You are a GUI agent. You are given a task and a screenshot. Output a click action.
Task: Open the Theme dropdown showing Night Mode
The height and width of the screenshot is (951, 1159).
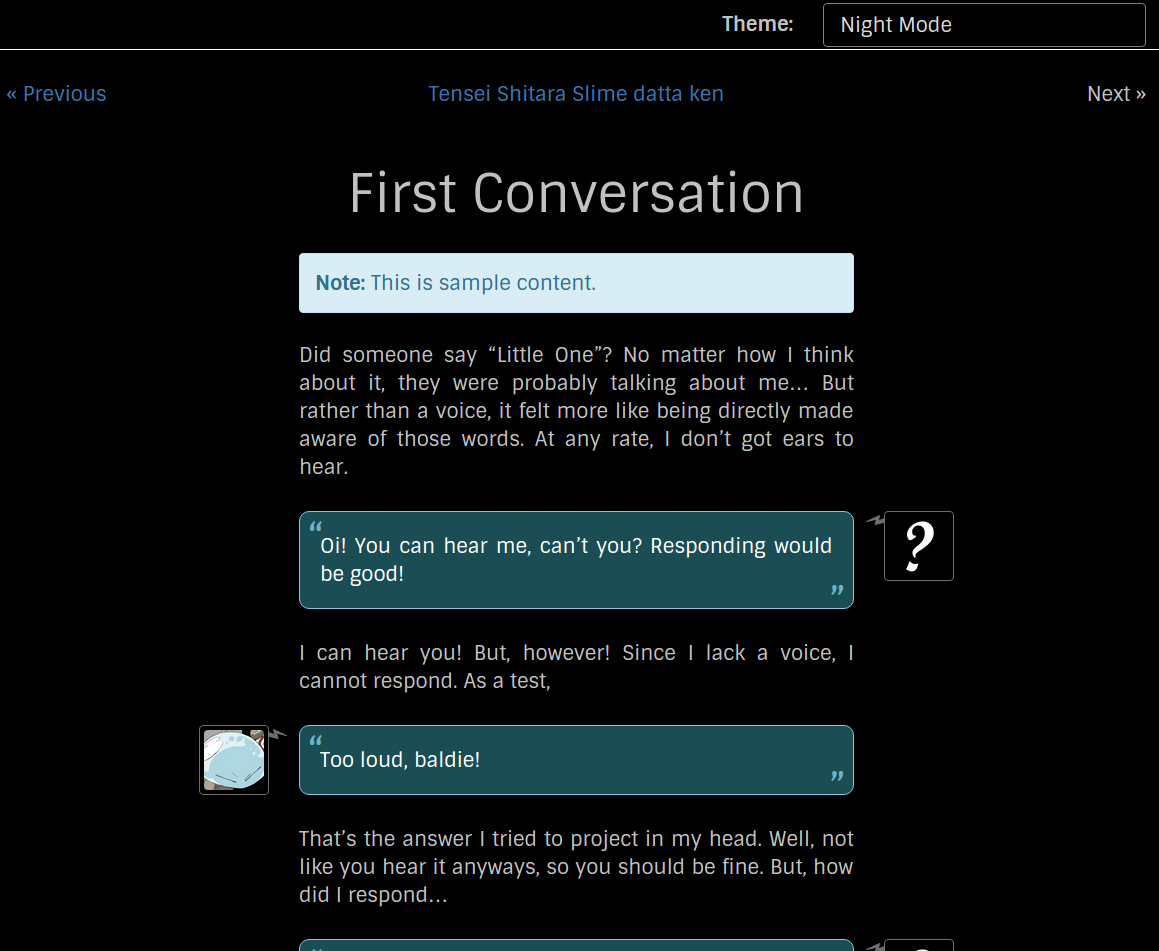pyautogui.click(x=983, y=25)
